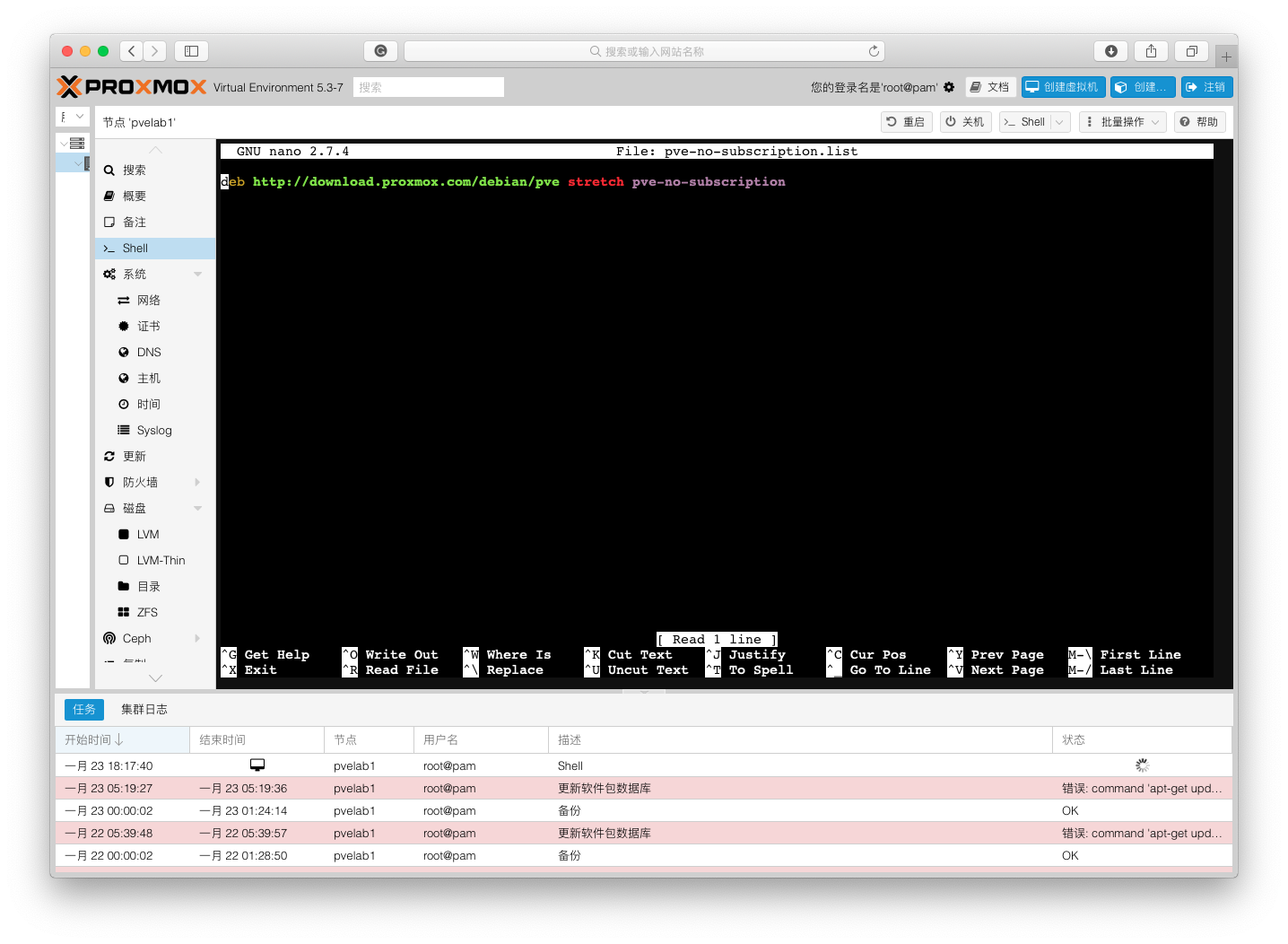Expand the Ceph submenu arrow
The height and width of the screenshot is (944, 1288).
[198, 639]
